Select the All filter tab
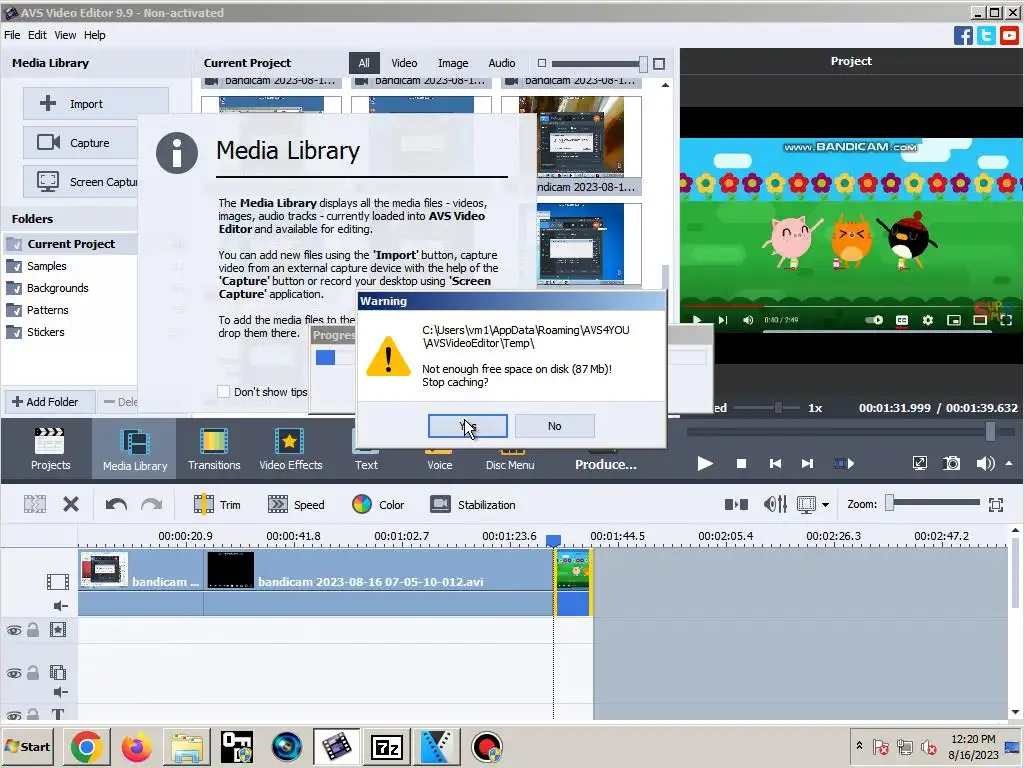The height and width of the screenshot is (768, 1024). coord(364,63)
